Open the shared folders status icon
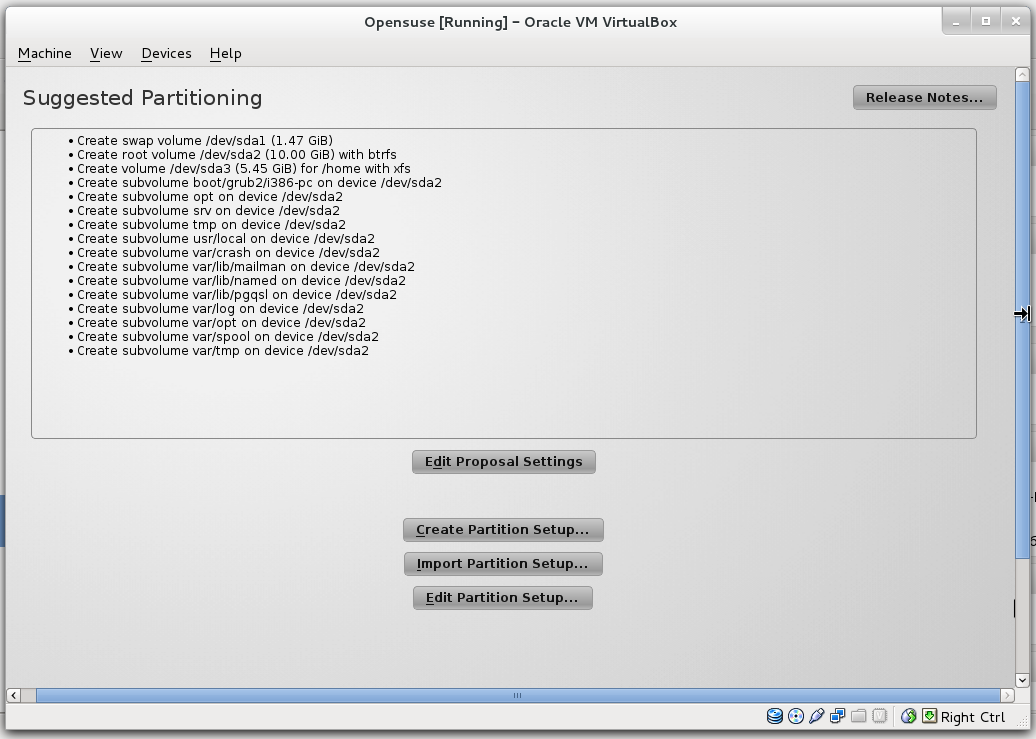This screenshot has width=1036, height=739. (858, 716)
